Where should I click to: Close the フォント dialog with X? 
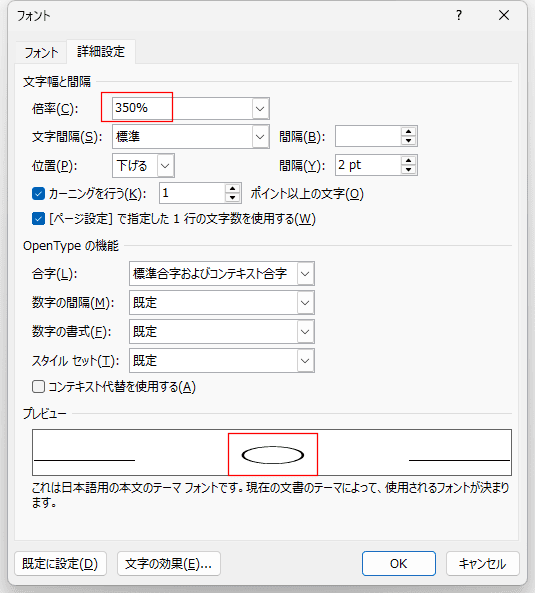click(504, 16)
